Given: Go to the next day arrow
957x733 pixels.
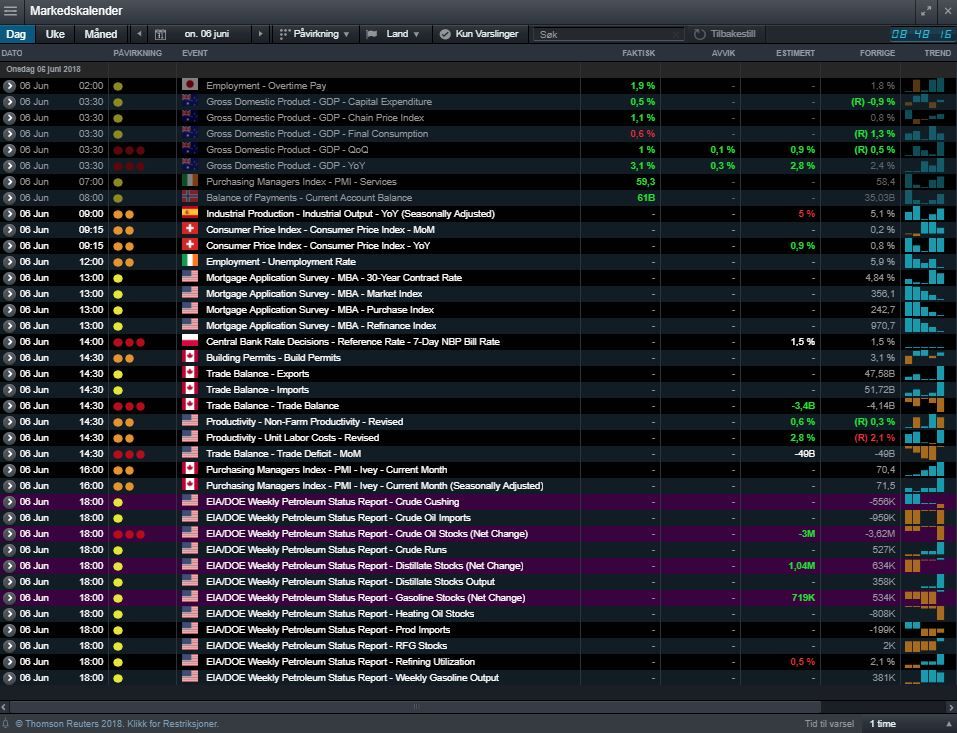Looking at the screenshot, I should (261, 34).
